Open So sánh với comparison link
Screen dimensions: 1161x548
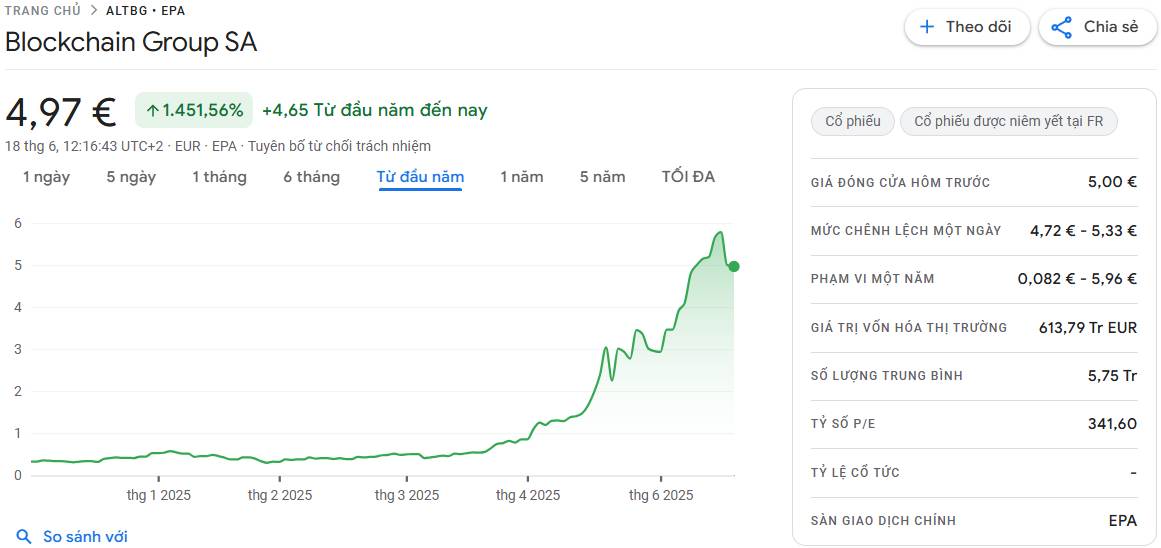coord(85,537)
